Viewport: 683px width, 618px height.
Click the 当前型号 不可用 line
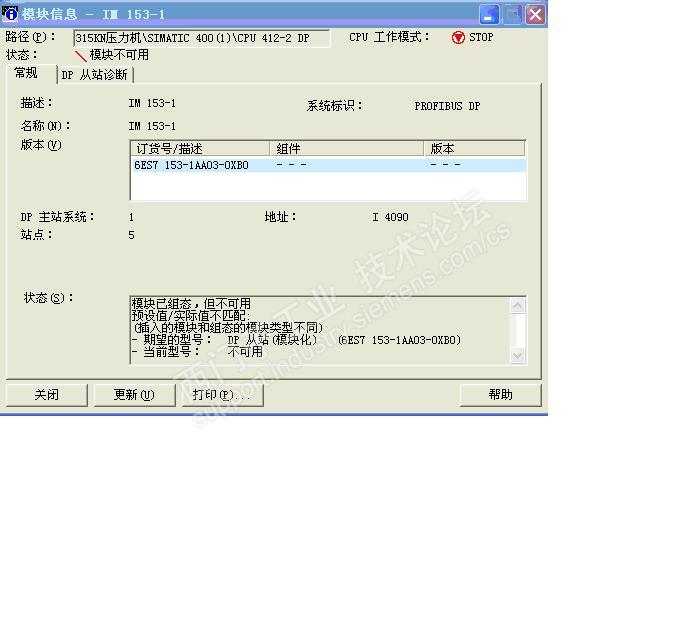[197, 352]
